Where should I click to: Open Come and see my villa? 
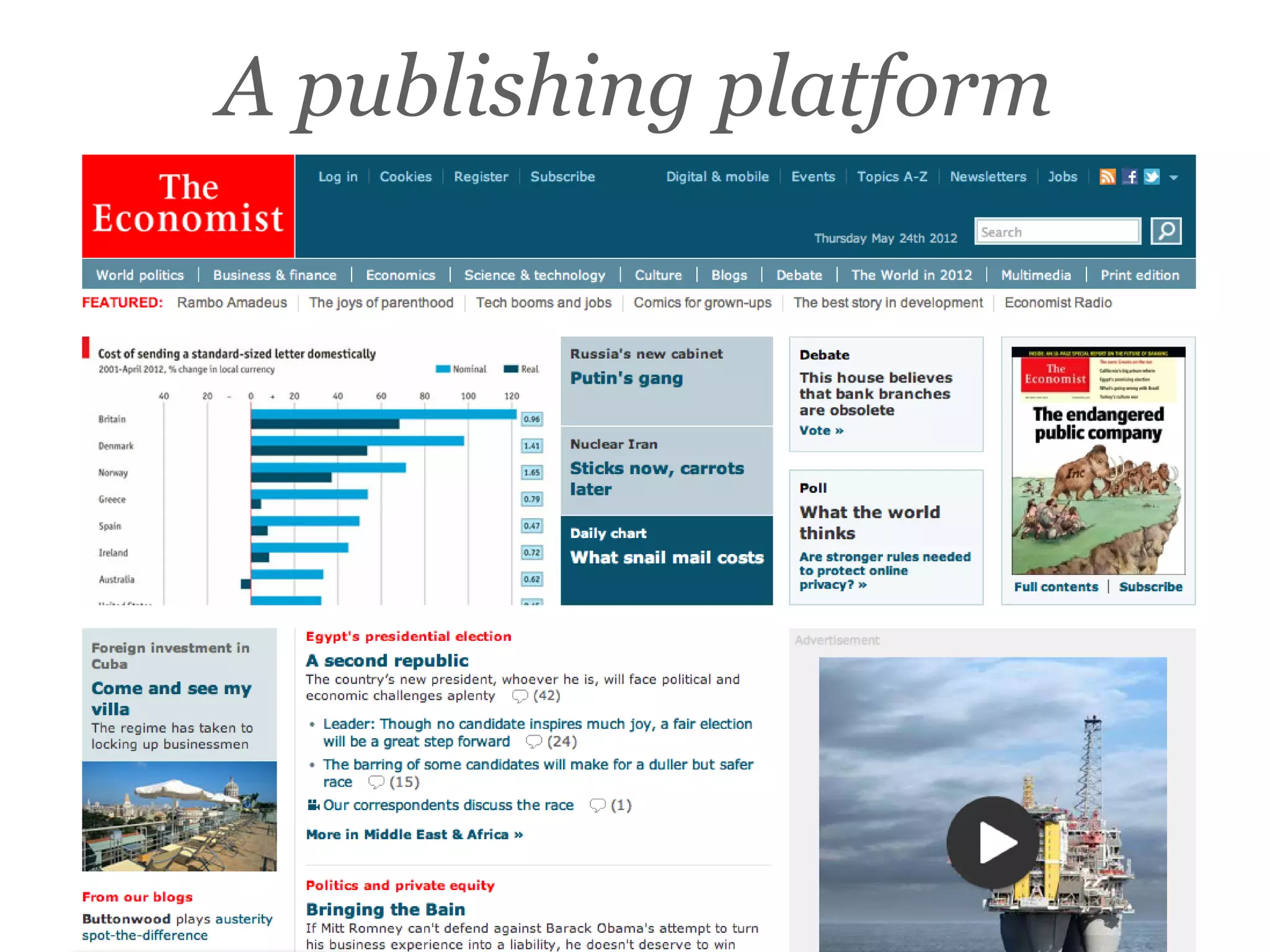point(172,698)
